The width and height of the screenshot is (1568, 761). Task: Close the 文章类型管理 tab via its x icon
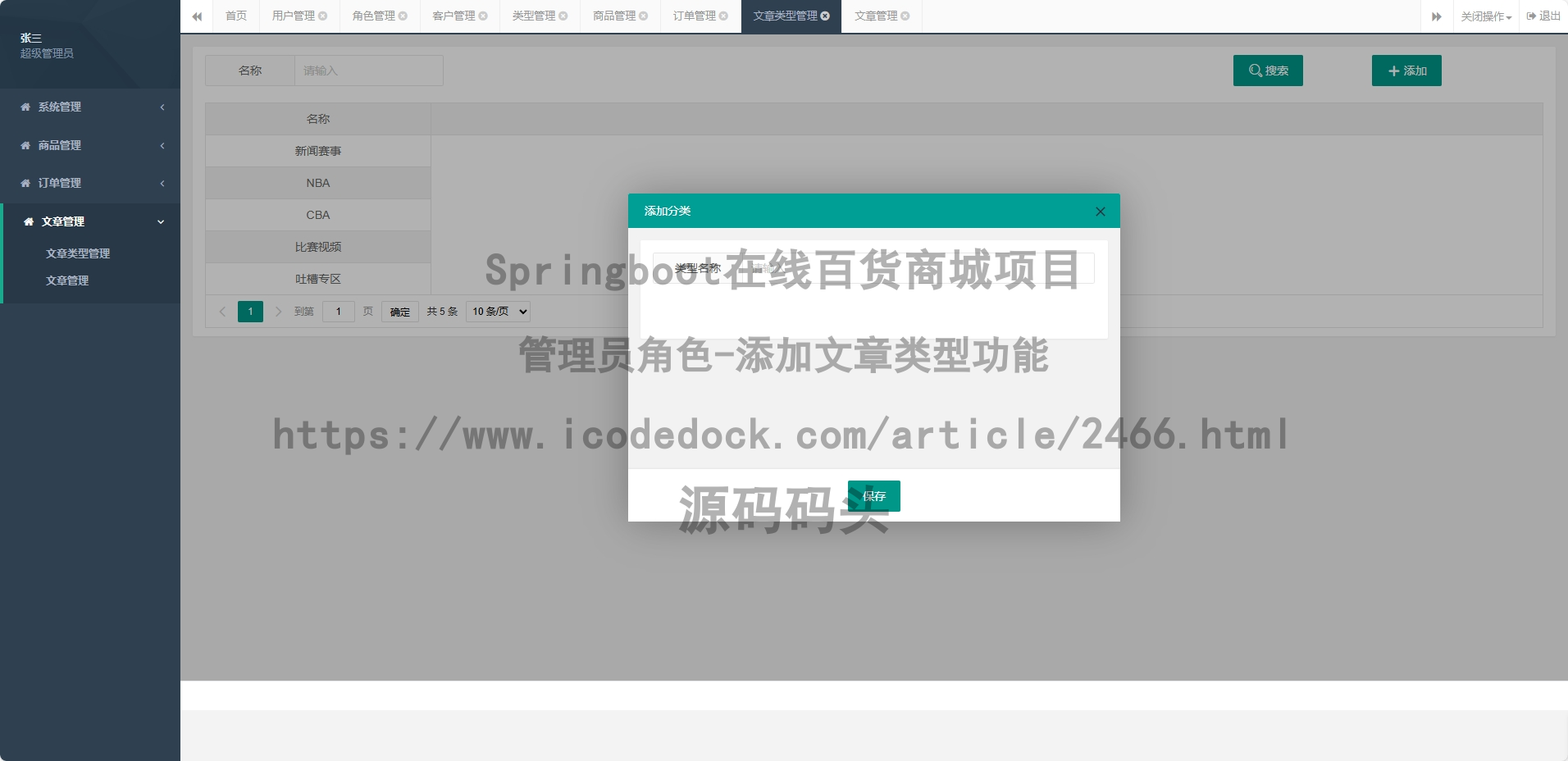pyautogui.click(x=825, y=16)
